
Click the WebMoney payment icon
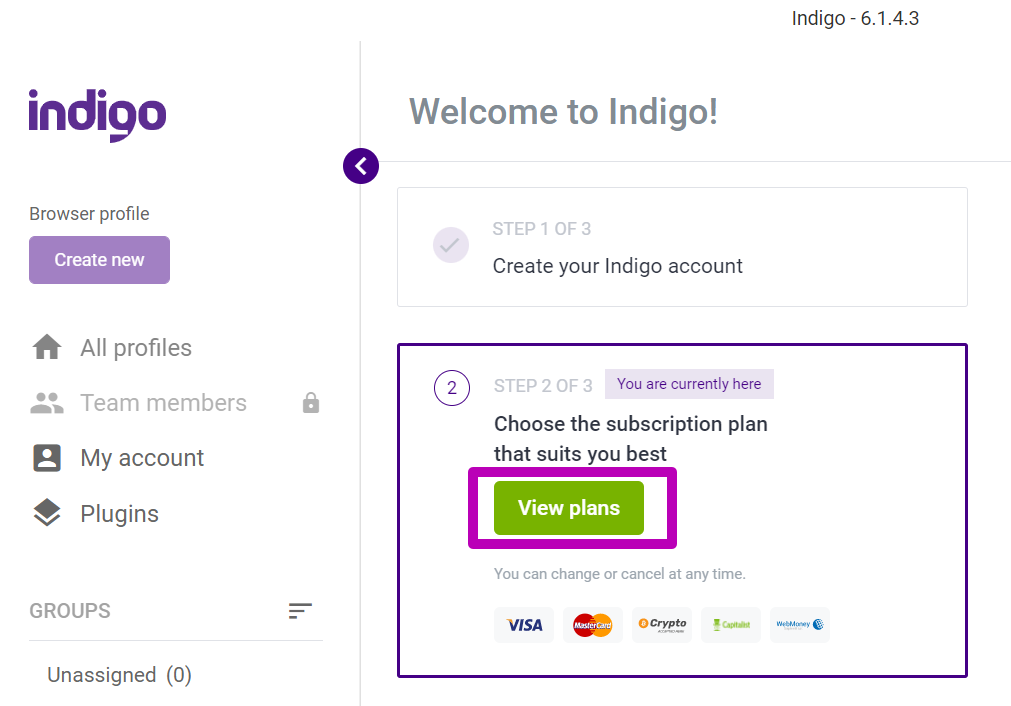pos(799,624)
